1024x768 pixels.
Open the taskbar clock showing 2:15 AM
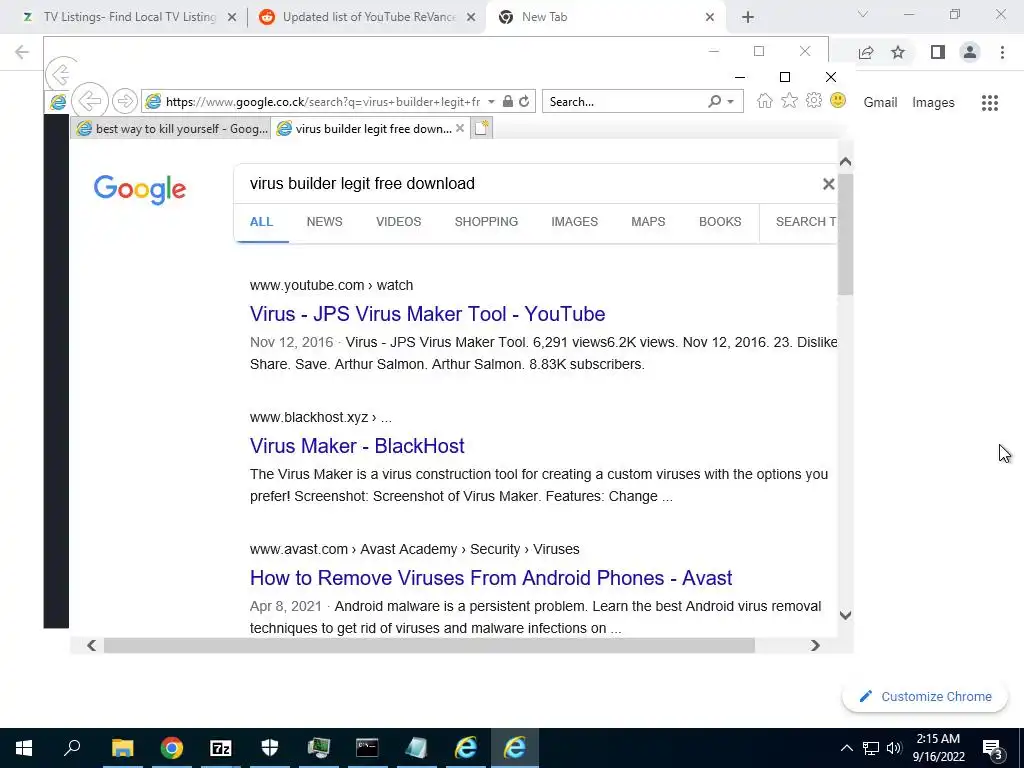click(x=938, y=748)
